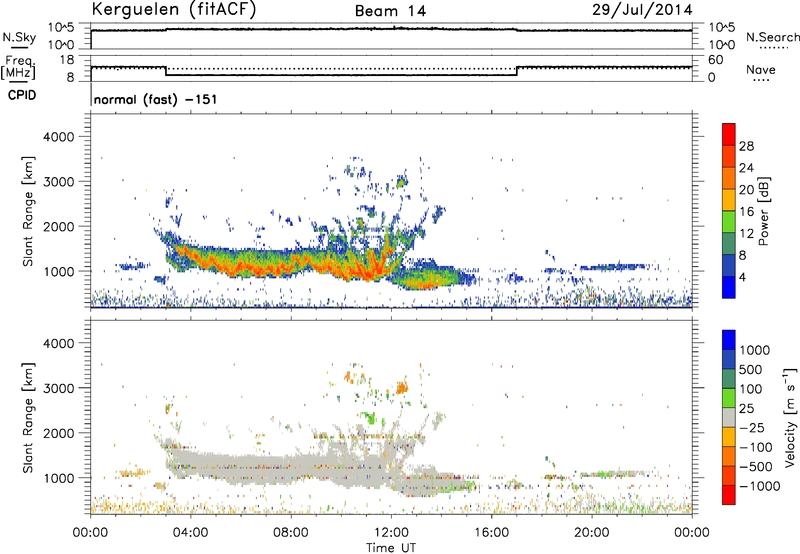The image size is (800, 554).
Task: Pick the light green segment of velocity colorbar
Action: (x=729, y=398)
